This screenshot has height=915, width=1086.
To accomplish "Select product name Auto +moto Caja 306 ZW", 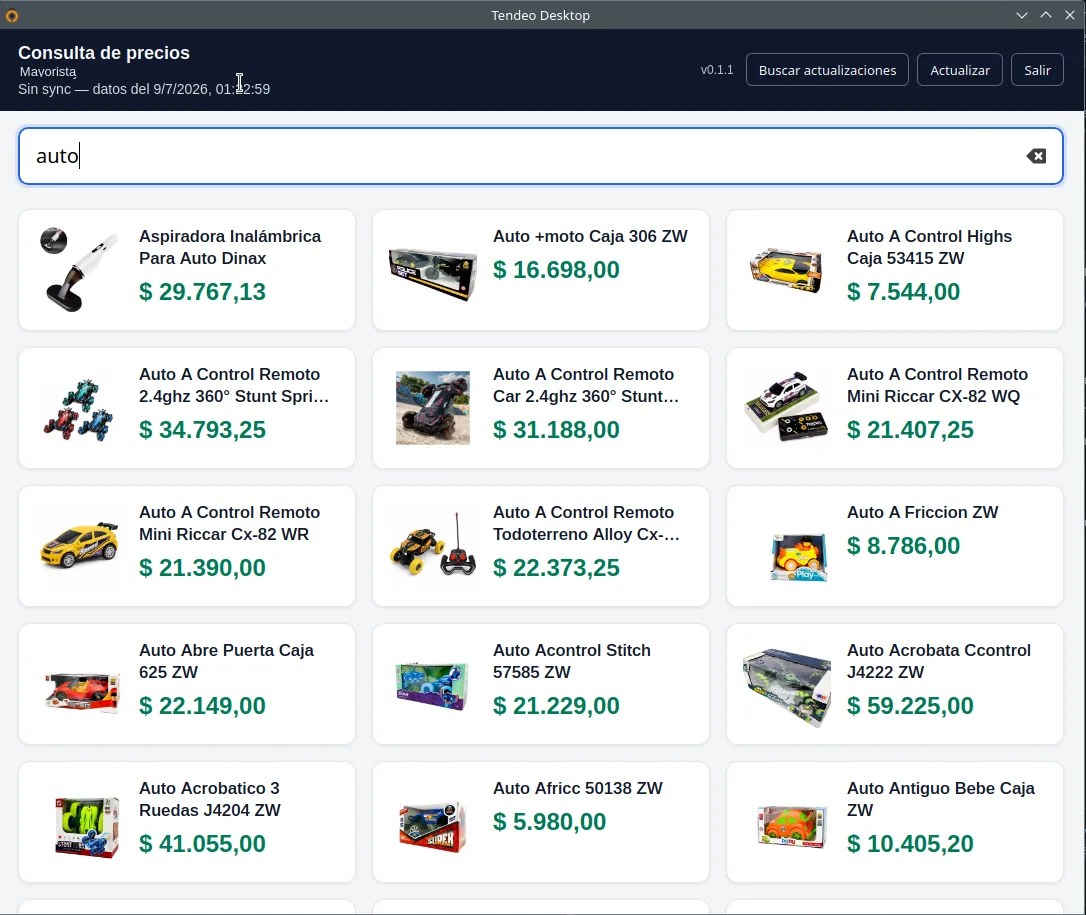I will click(x=590, y=236).
